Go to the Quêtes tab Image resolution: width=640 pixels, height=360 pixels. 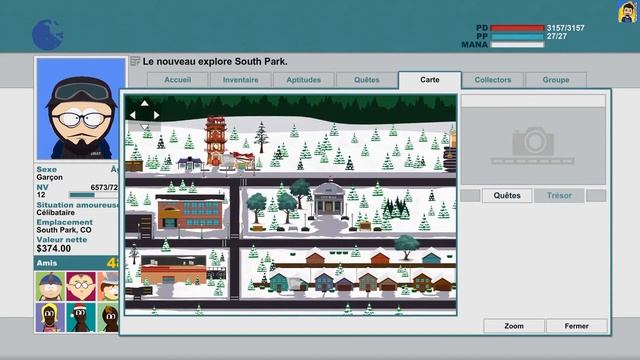pyautogui.click(x=367, y=80)
